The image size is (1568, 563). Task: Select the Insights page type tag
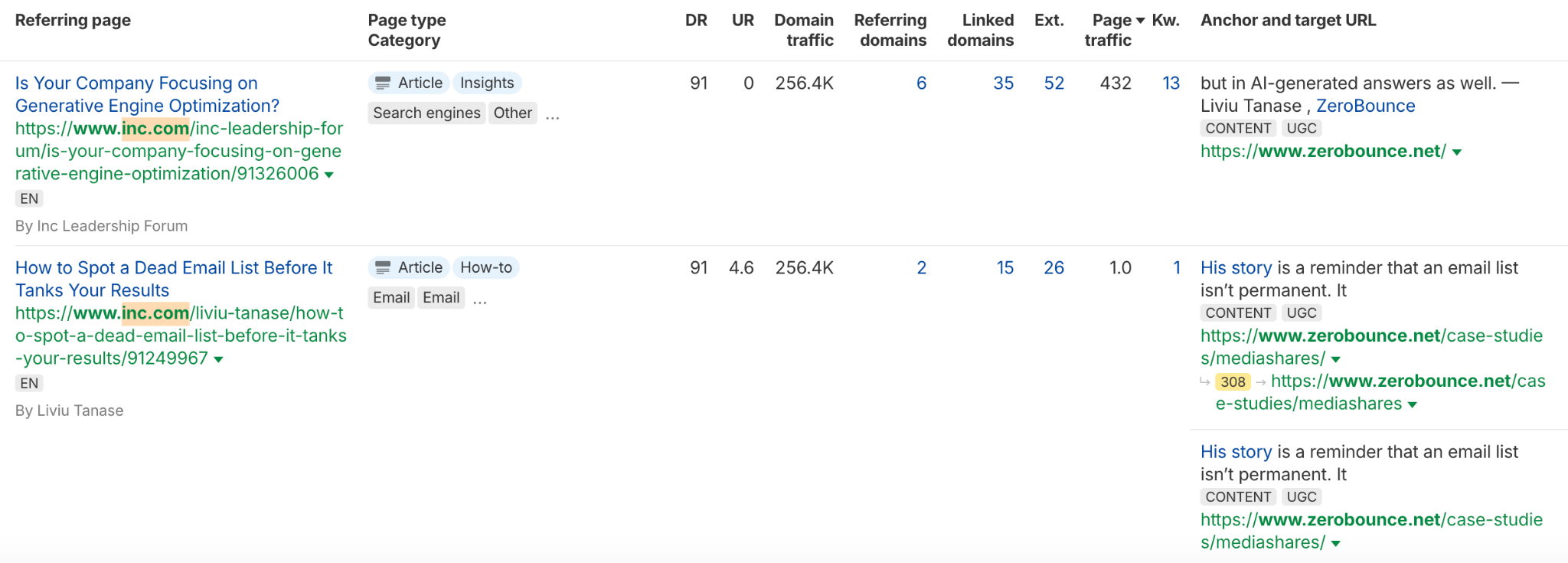487,83
